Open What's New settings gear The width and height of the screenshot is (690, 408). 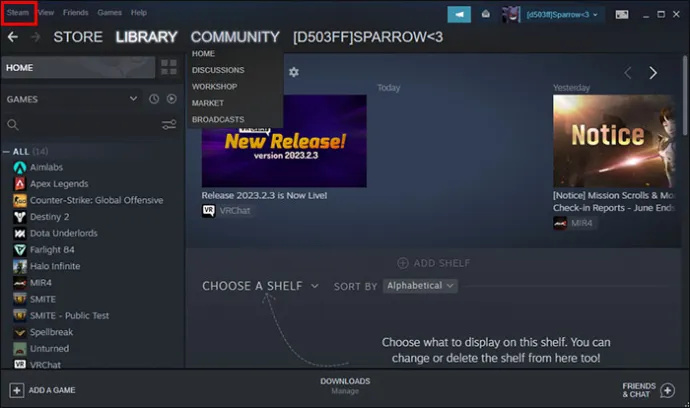(x=294, y=72)
